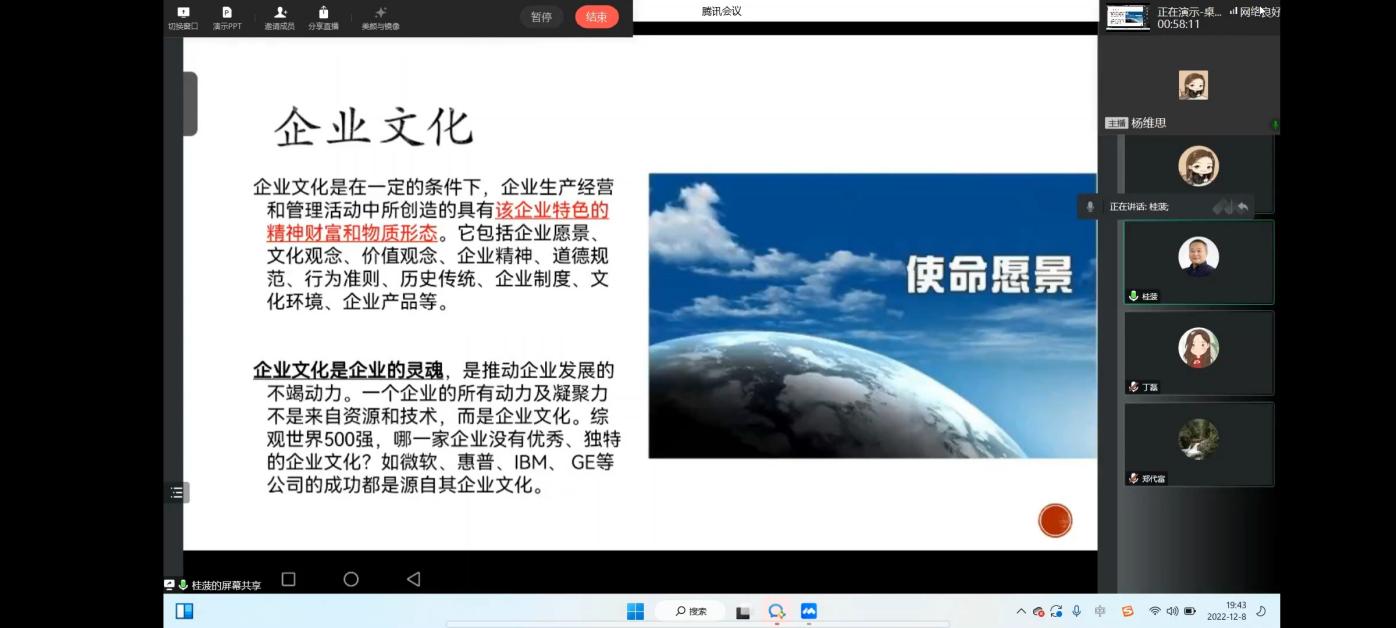
Task: Click the microphone icon beside 正在讲话
Action: pyautogui.click(x=1090, y=207)
